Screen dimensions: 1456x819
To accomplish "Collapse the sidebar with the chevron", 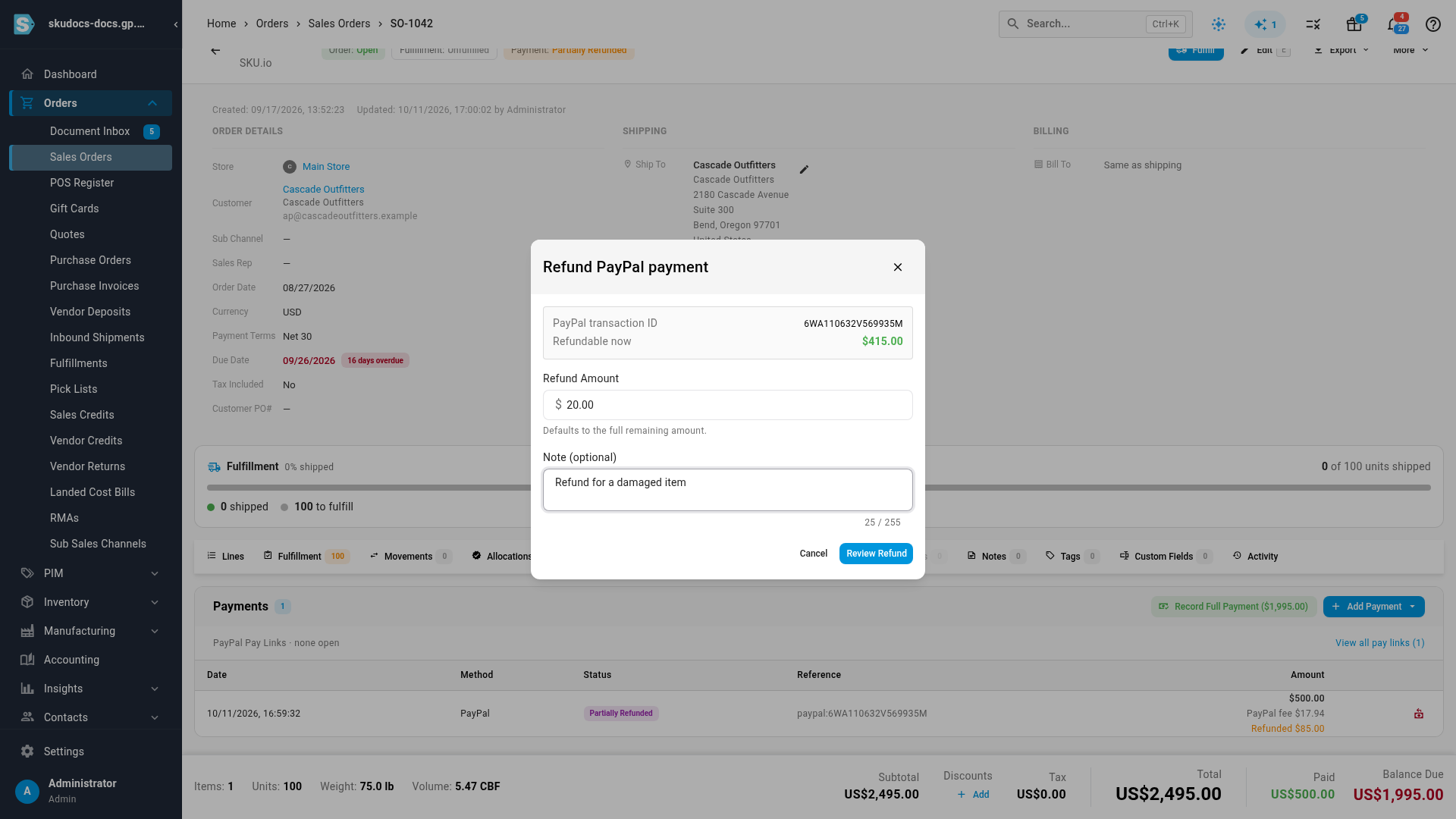I will coord(176,24).
